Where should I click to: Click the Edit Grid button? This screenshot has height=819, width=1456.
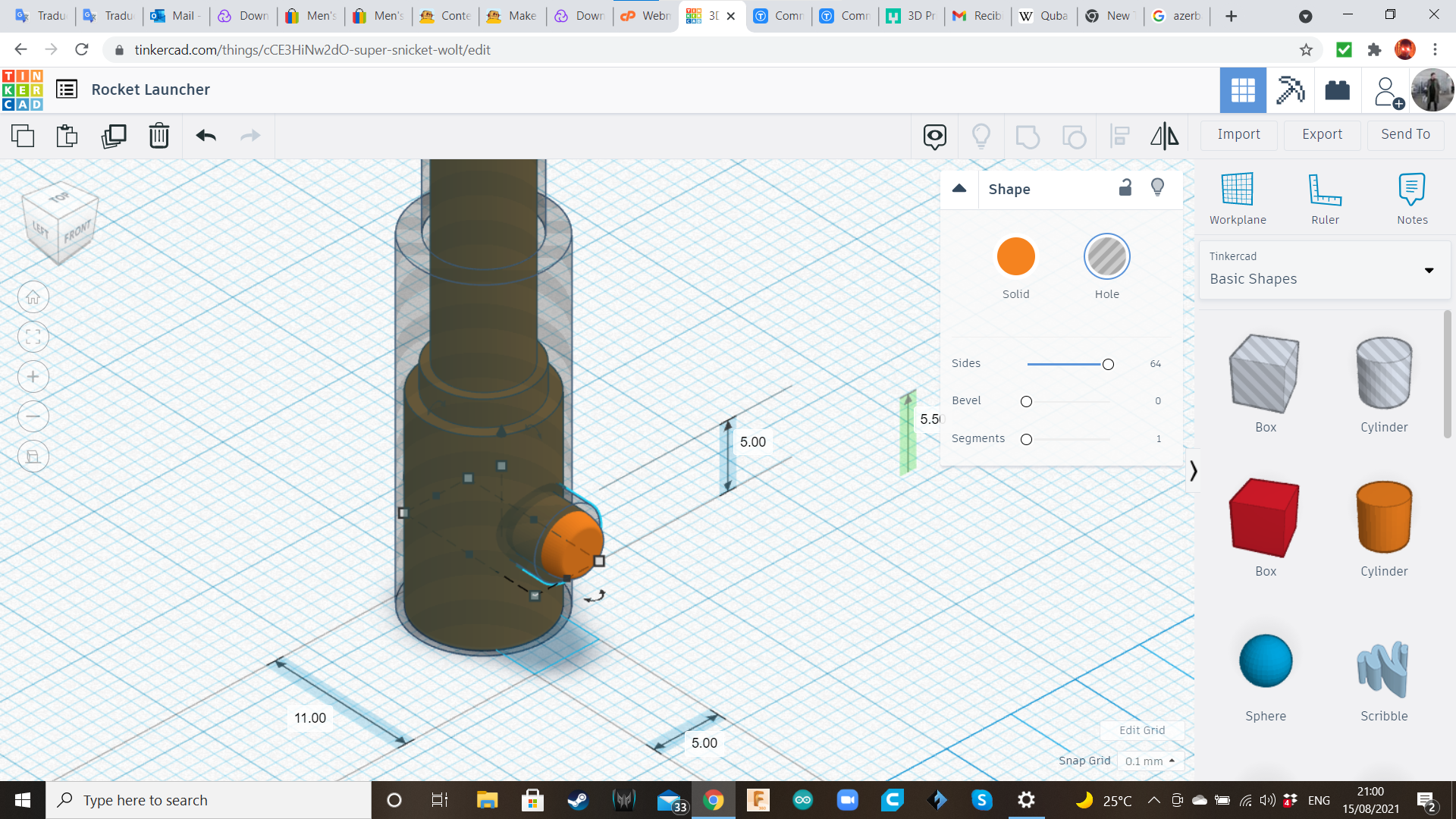1141,730
